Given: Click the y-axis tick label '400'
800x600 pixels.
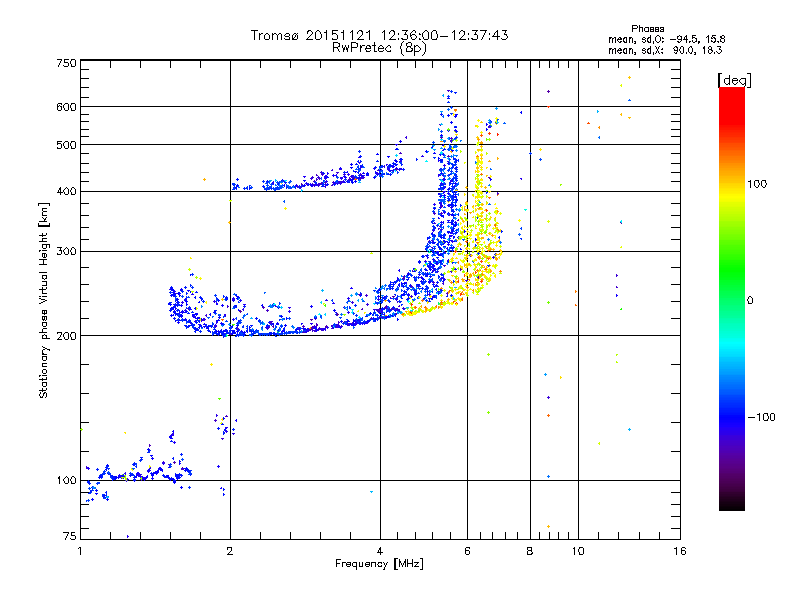Looking at the screenshot, I should click(66, 192).
